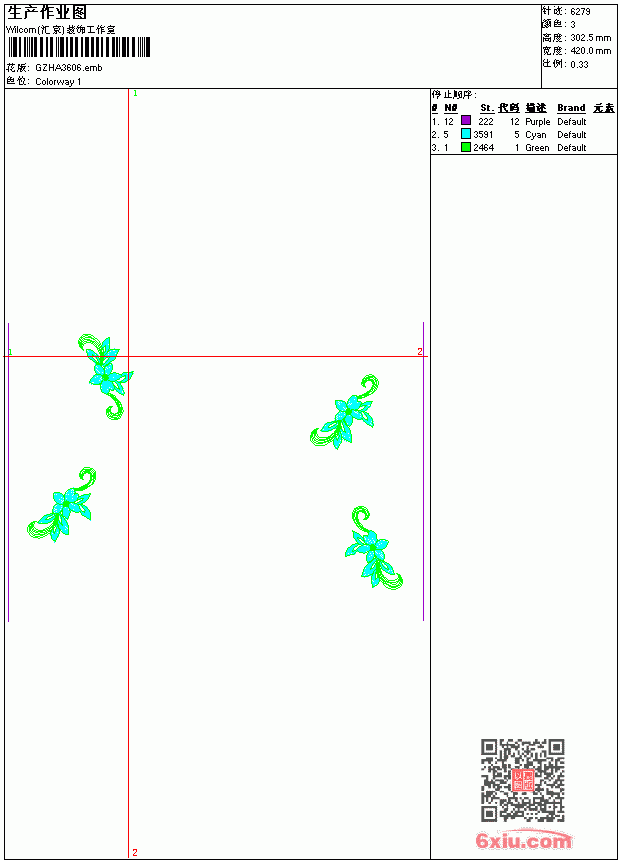Click the St. column header

[x=487, y=108]
